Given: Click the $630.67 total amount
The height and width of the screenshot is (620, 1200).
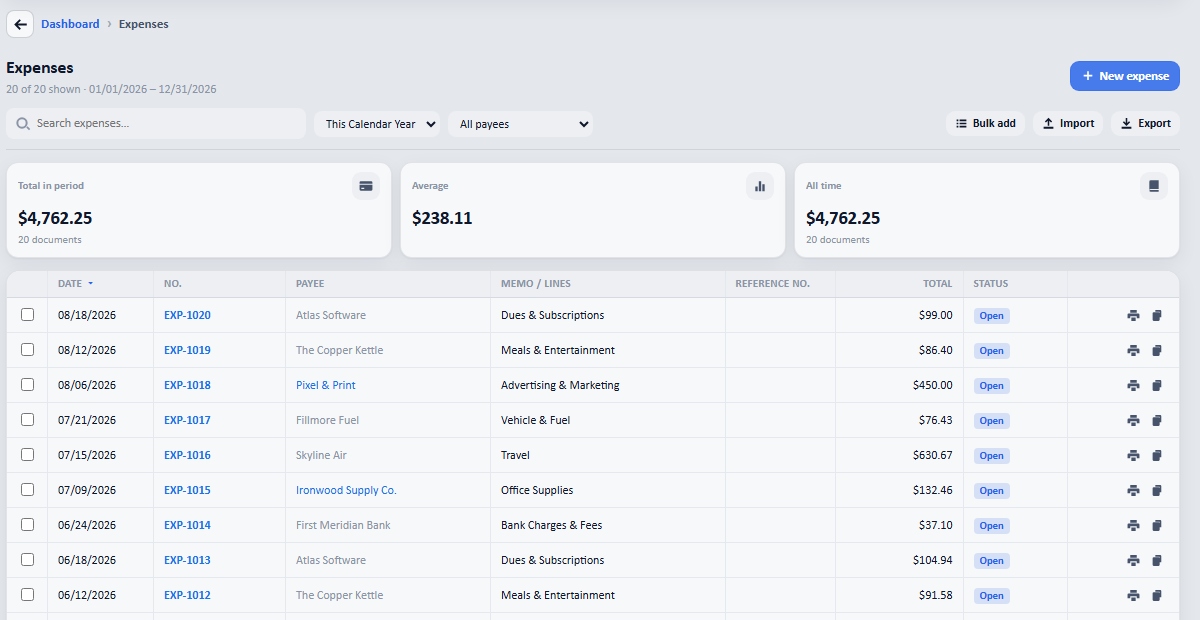Looking at the screenshot, I should coord(933,456).
